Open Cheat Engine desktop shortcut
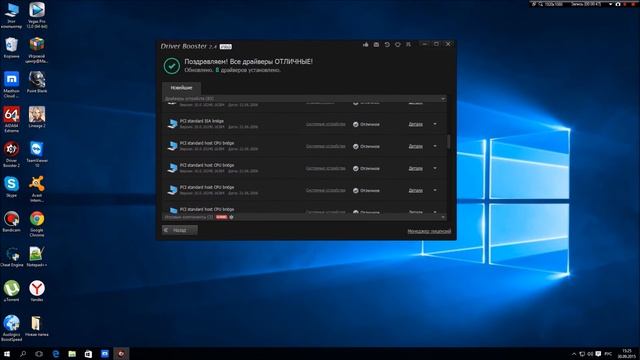The height and width of the screenshot is (360, 640). click(11, 257)
